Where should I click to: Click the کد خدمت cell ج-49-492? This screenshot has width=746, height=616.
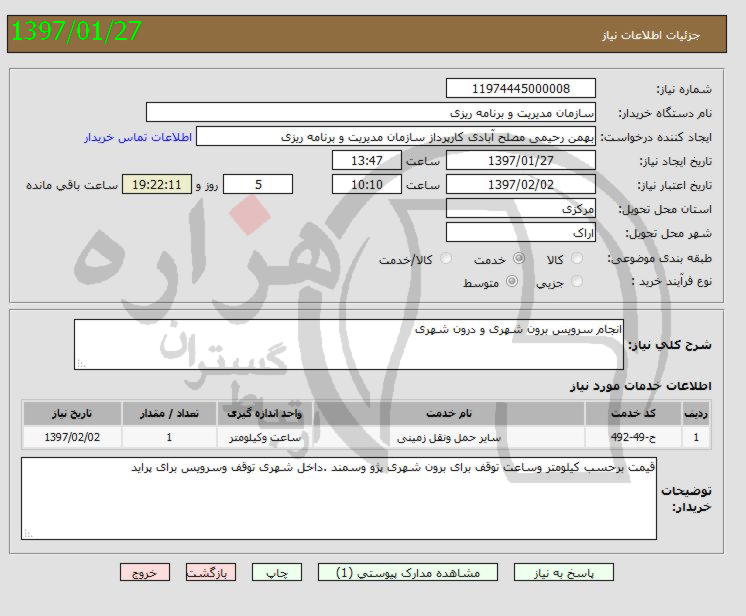coord(633,438)
